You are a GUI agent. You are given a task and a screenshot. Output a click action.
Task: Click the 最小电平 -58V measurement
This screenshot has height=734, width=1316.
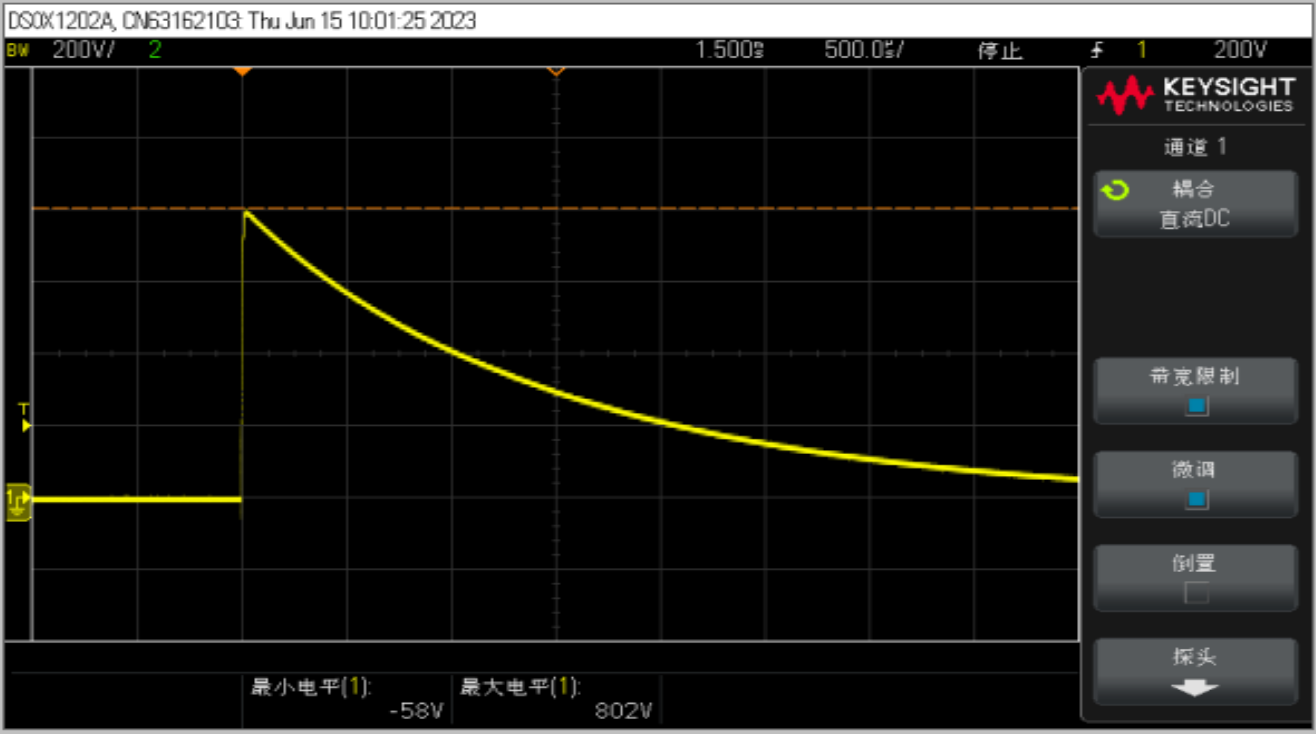(346, 699)
